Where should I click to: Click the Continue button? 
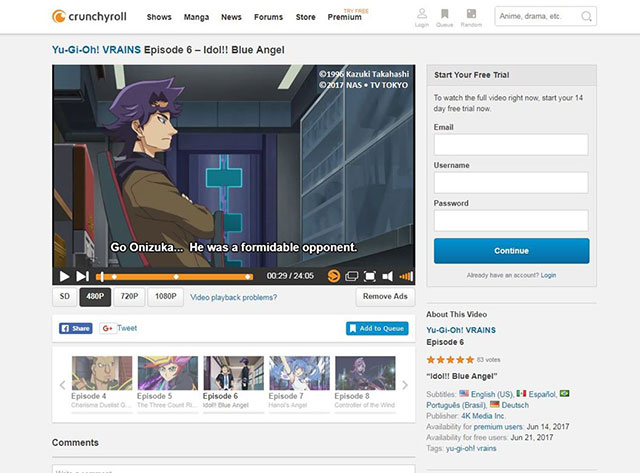pos(511,251)
